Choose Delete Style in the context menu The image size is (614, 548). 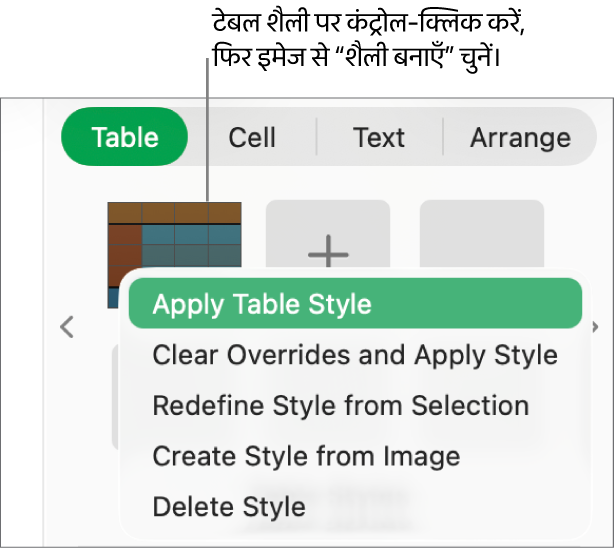pyautogui.click(x=229, y=507)
